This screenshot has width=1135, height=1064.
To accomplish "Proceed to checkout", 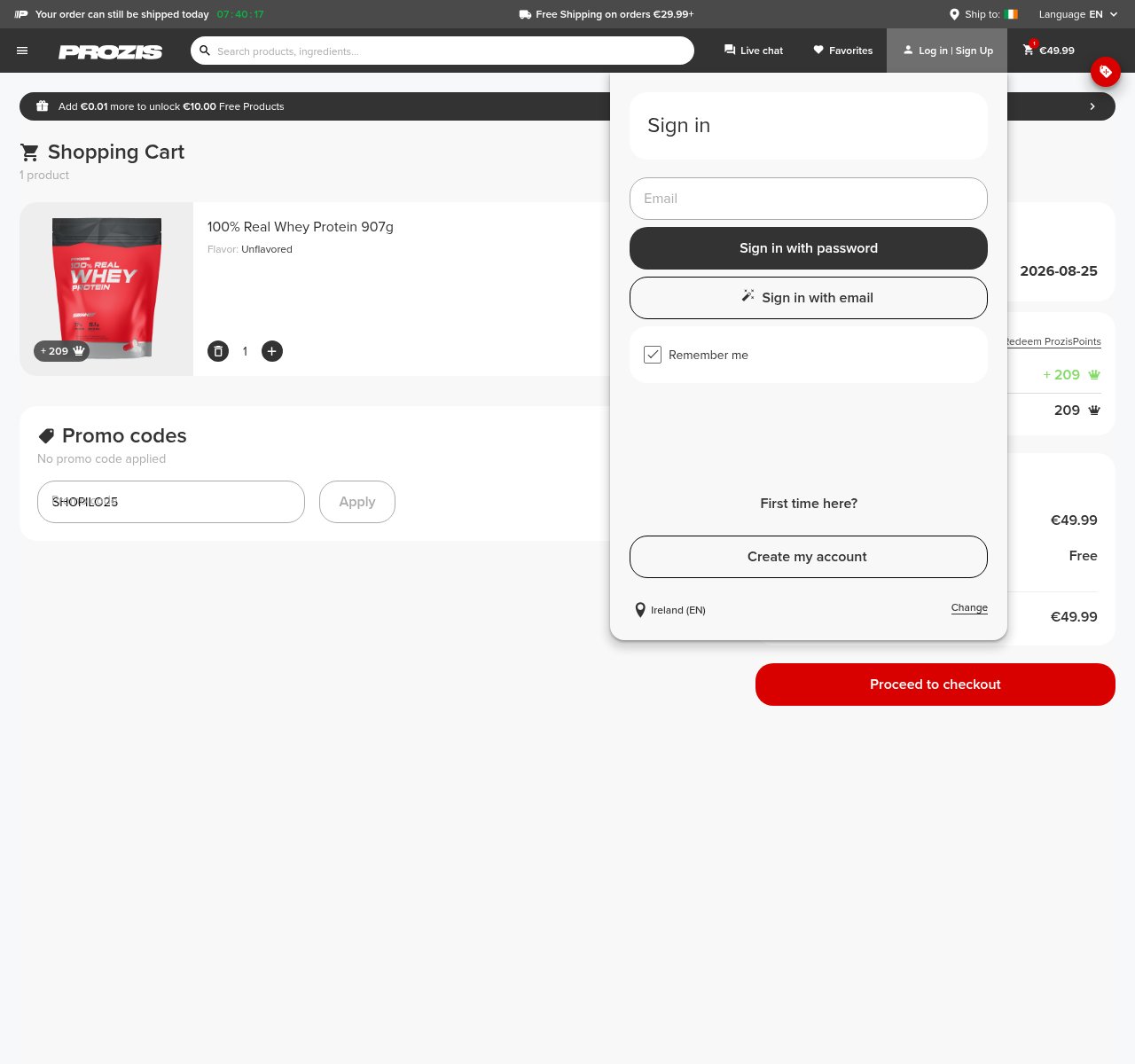I will pyautogui.click(x=935, y=685).
